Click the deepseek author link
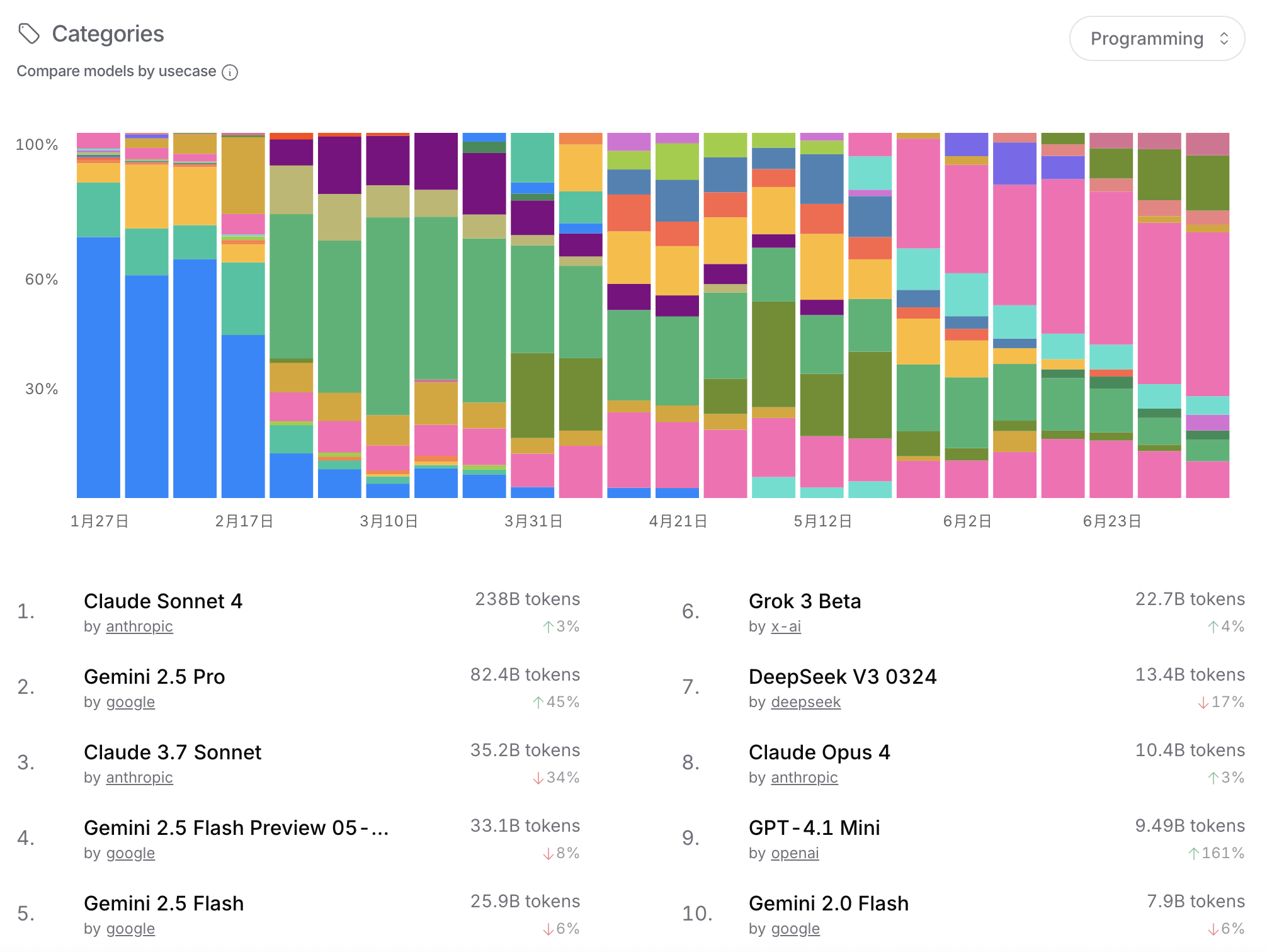This screenshot has height=952, width=1267. coord(805,702)
